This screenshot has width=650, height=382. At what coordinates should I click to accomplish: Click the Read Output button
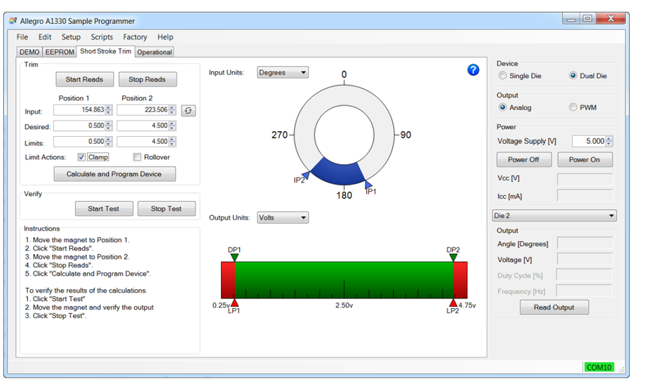[x=554, y=307]
